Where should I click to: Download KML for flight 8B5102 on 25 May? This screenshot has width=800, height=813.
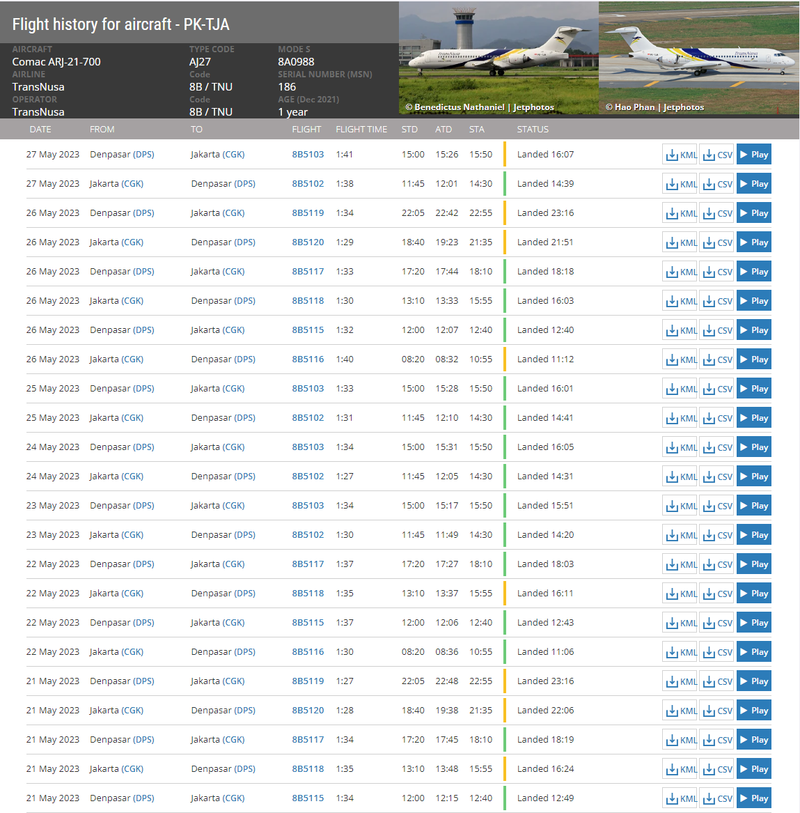point(680,418)
